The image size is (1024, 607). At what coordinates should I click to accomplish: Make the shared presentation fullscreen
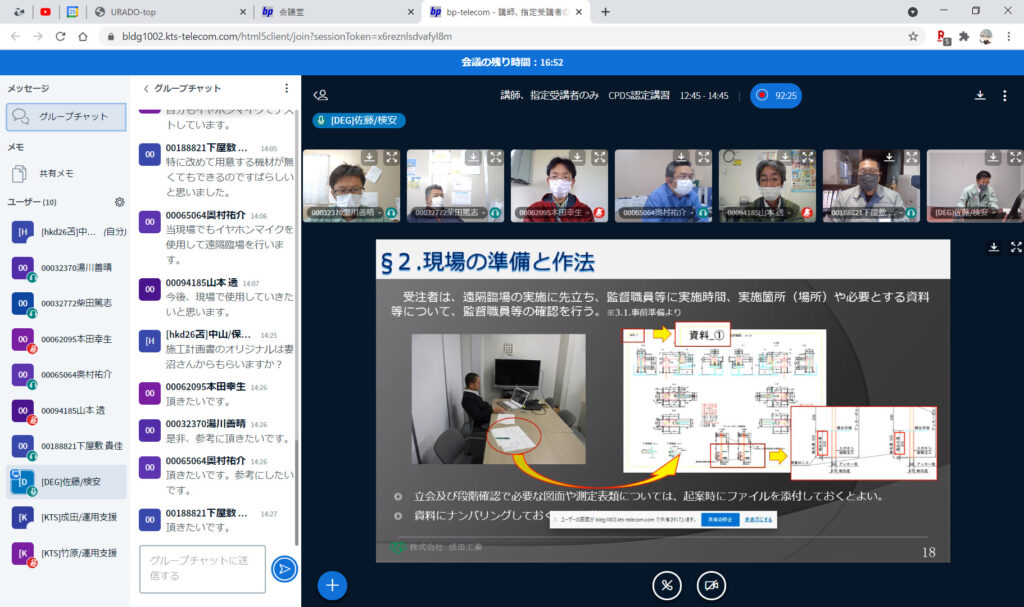pyautogui.click(x=1016, y=247)
